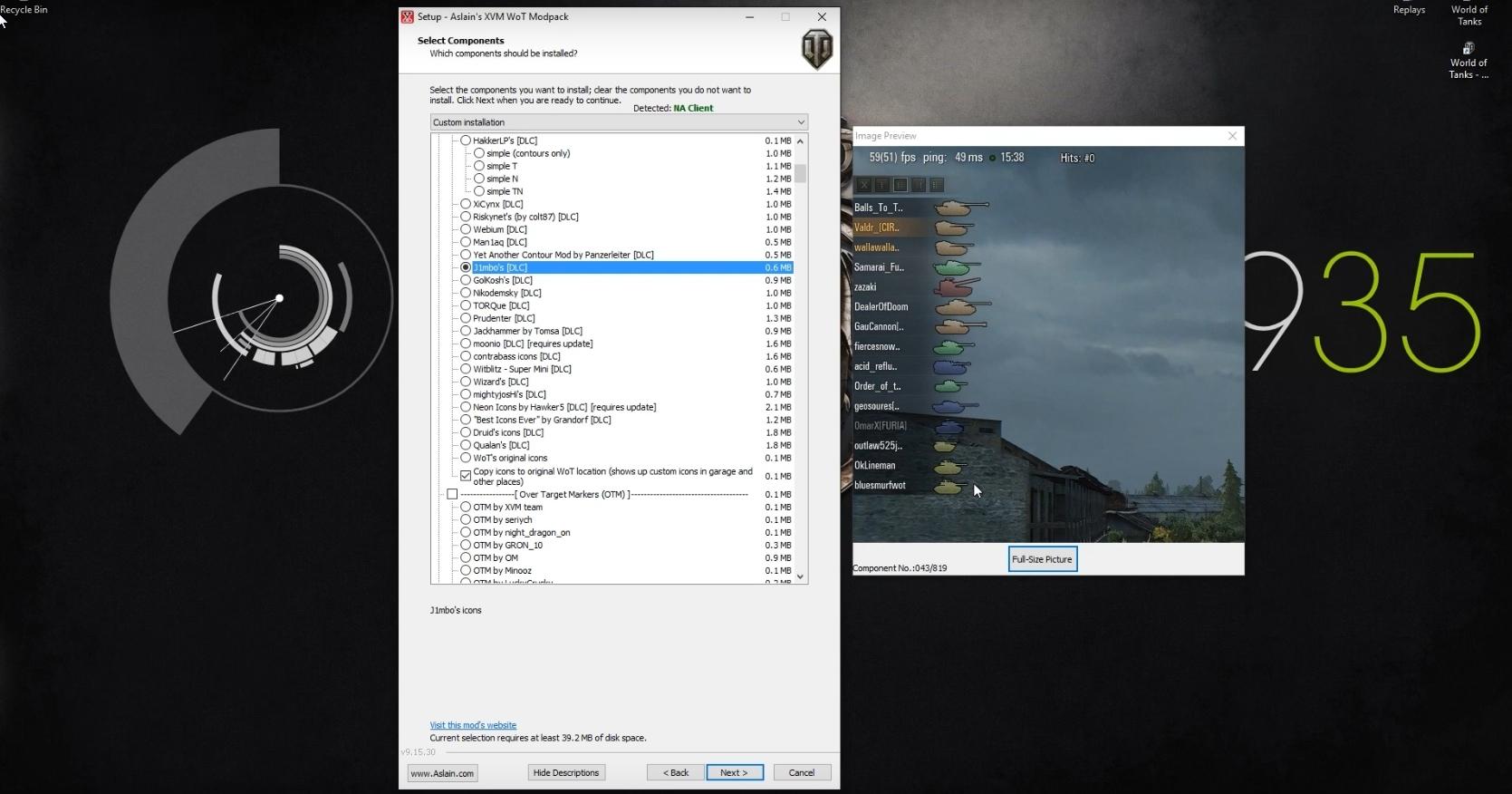The image size is (1512, 794).
Task: Click the Next button
Action: [x=735, y=772]
